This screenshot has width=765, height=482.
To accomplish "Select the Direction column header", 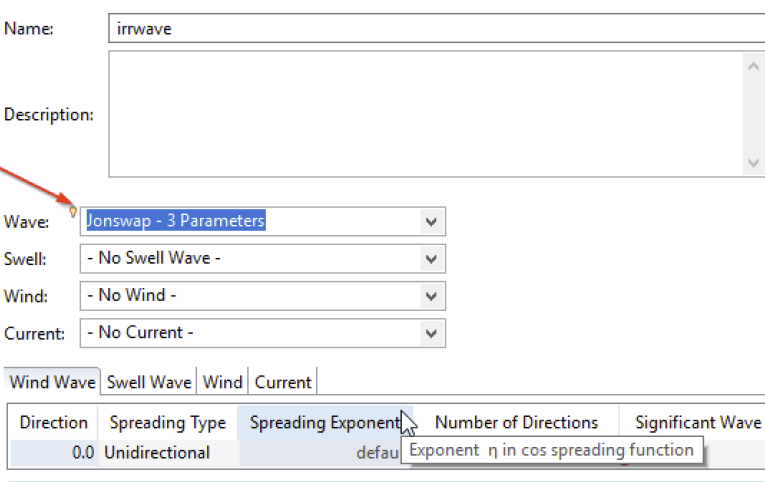I will click(53, 422).
